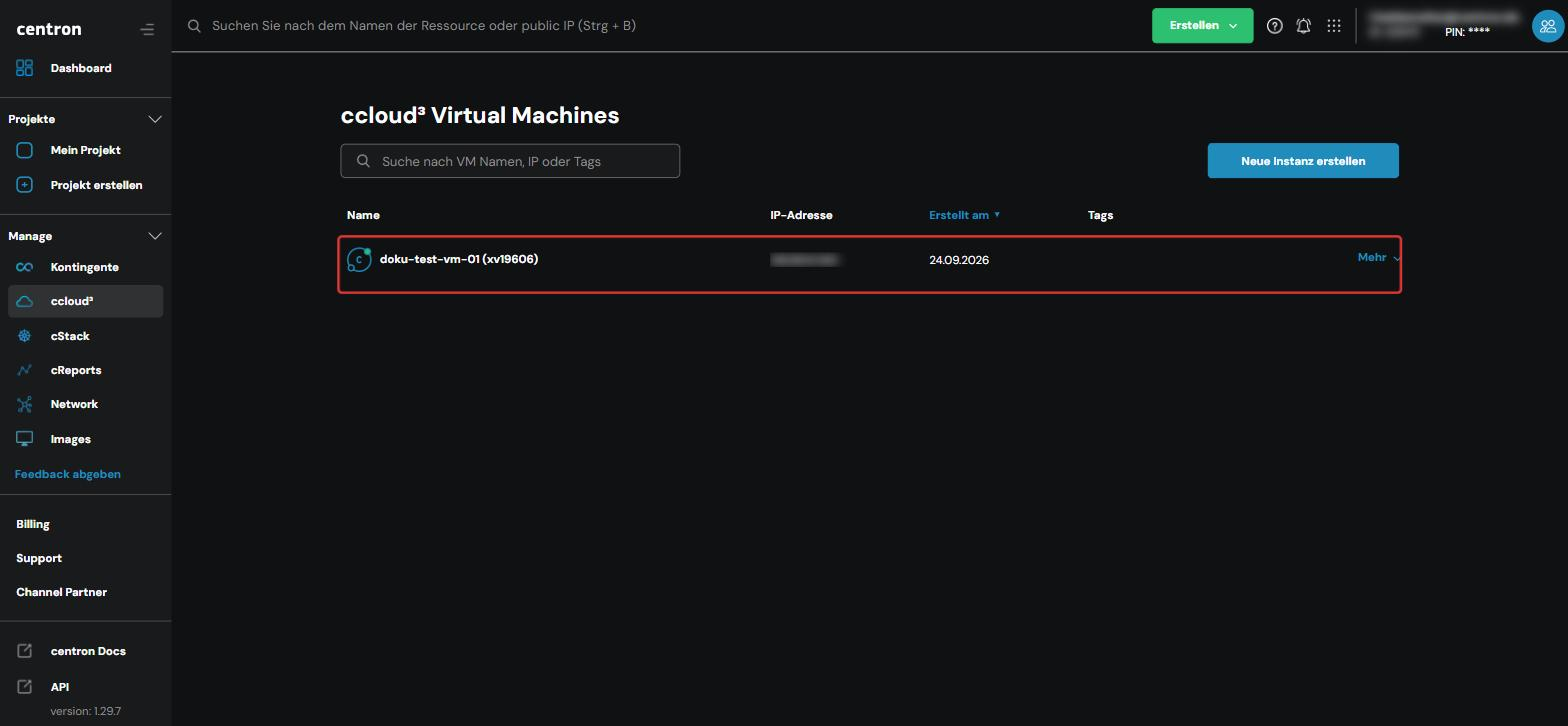Open the notifications bell icon
The image size is (1568, 726).
click(1304, 26)
